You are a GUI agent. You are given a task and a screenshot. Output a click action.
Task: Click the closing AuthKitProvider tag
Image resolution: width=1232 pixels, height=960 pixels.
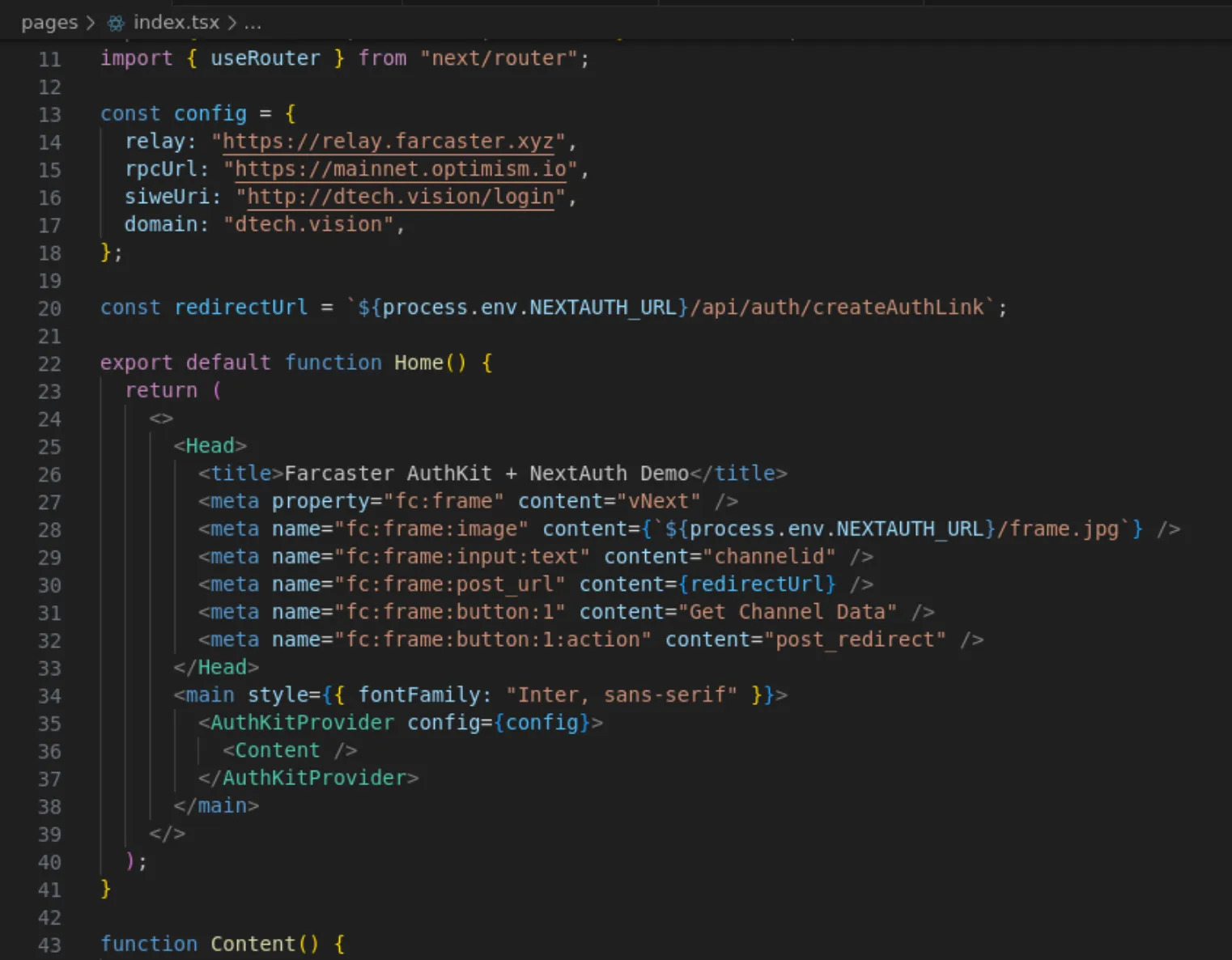pyautogui.click(x=308, y=778)
